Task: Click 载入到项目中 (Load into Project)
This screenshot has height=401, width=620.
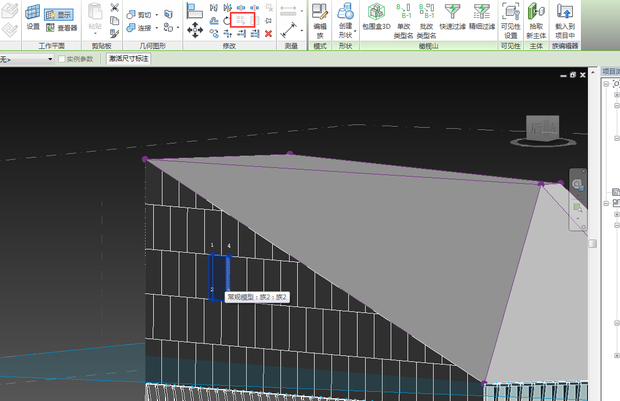Action: click(x=565, y=20)
